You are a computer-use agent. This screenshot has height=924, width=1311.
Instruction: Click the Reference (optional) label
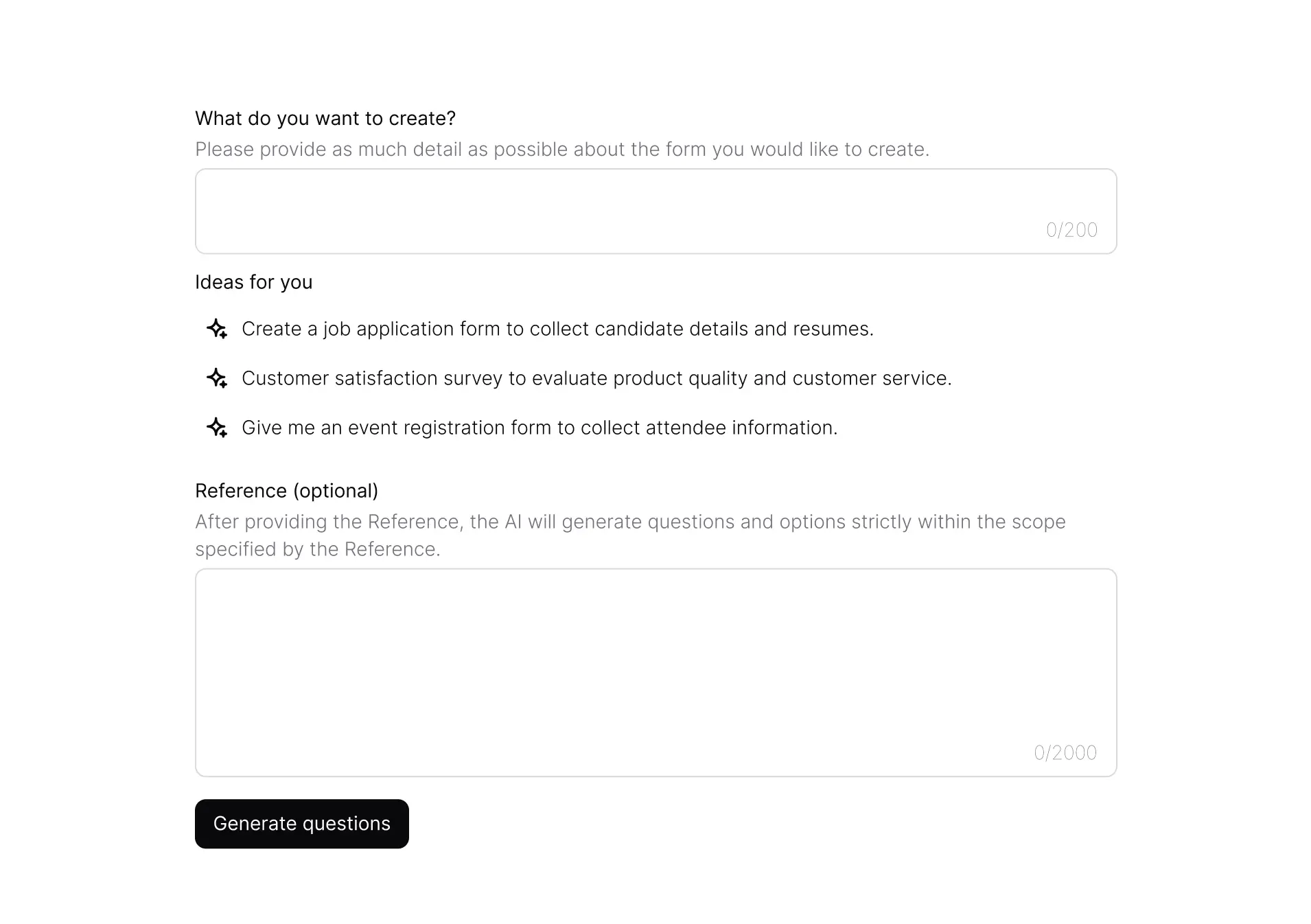(287, 490)
